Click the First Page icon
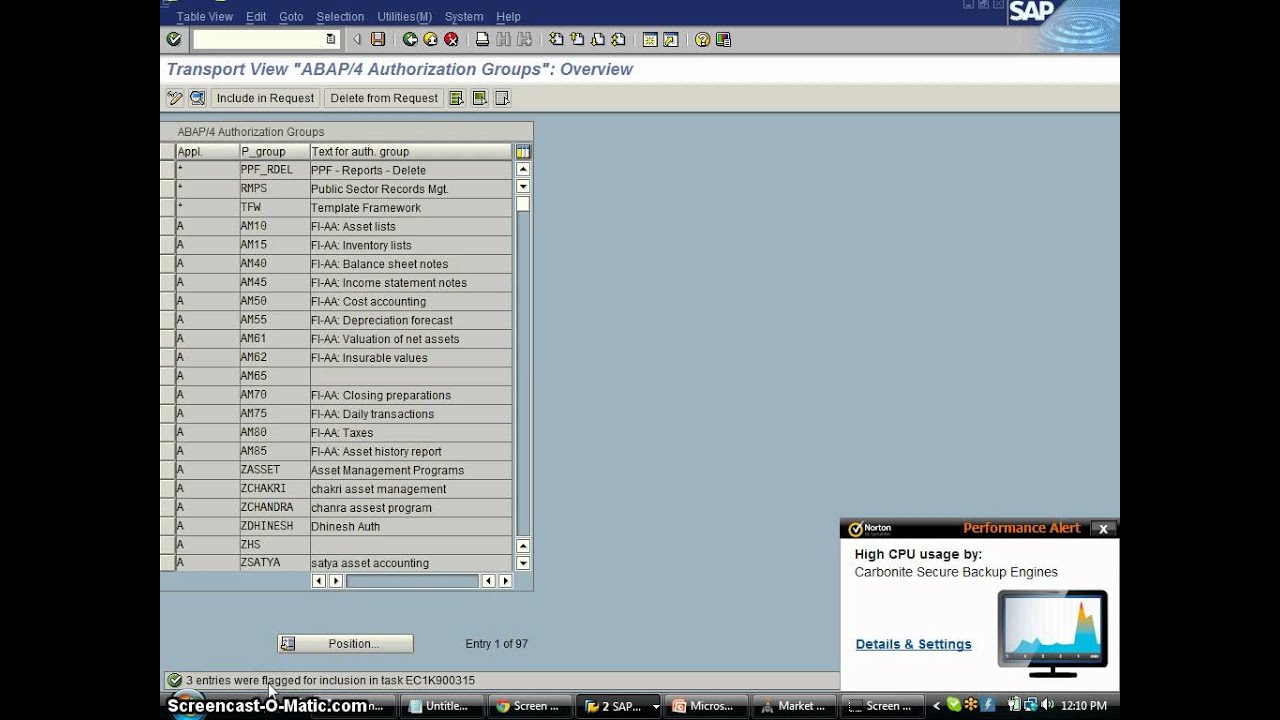1280x720 pixels. [556, 39]
